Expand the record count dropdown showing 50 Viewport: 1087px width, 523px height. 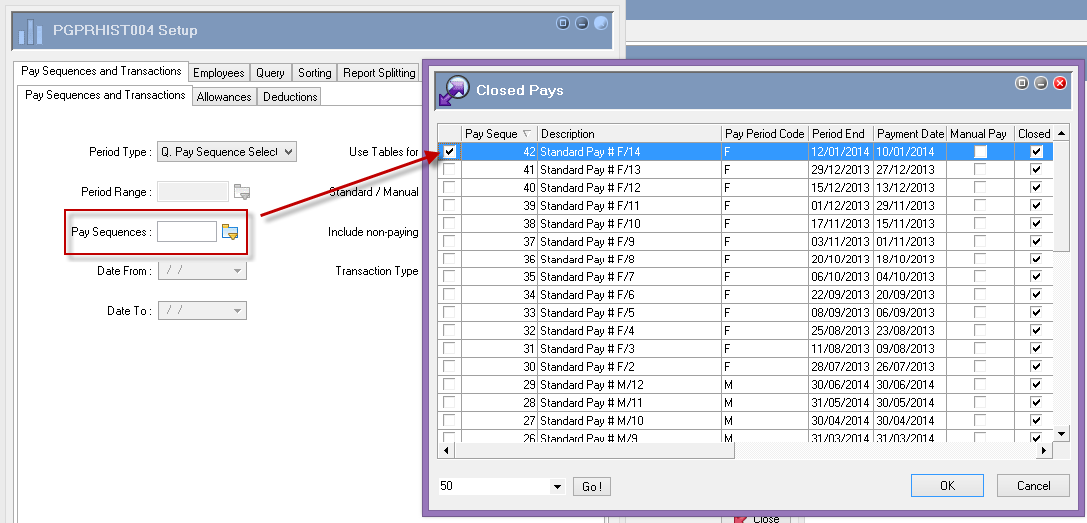(x=557, y=487)
